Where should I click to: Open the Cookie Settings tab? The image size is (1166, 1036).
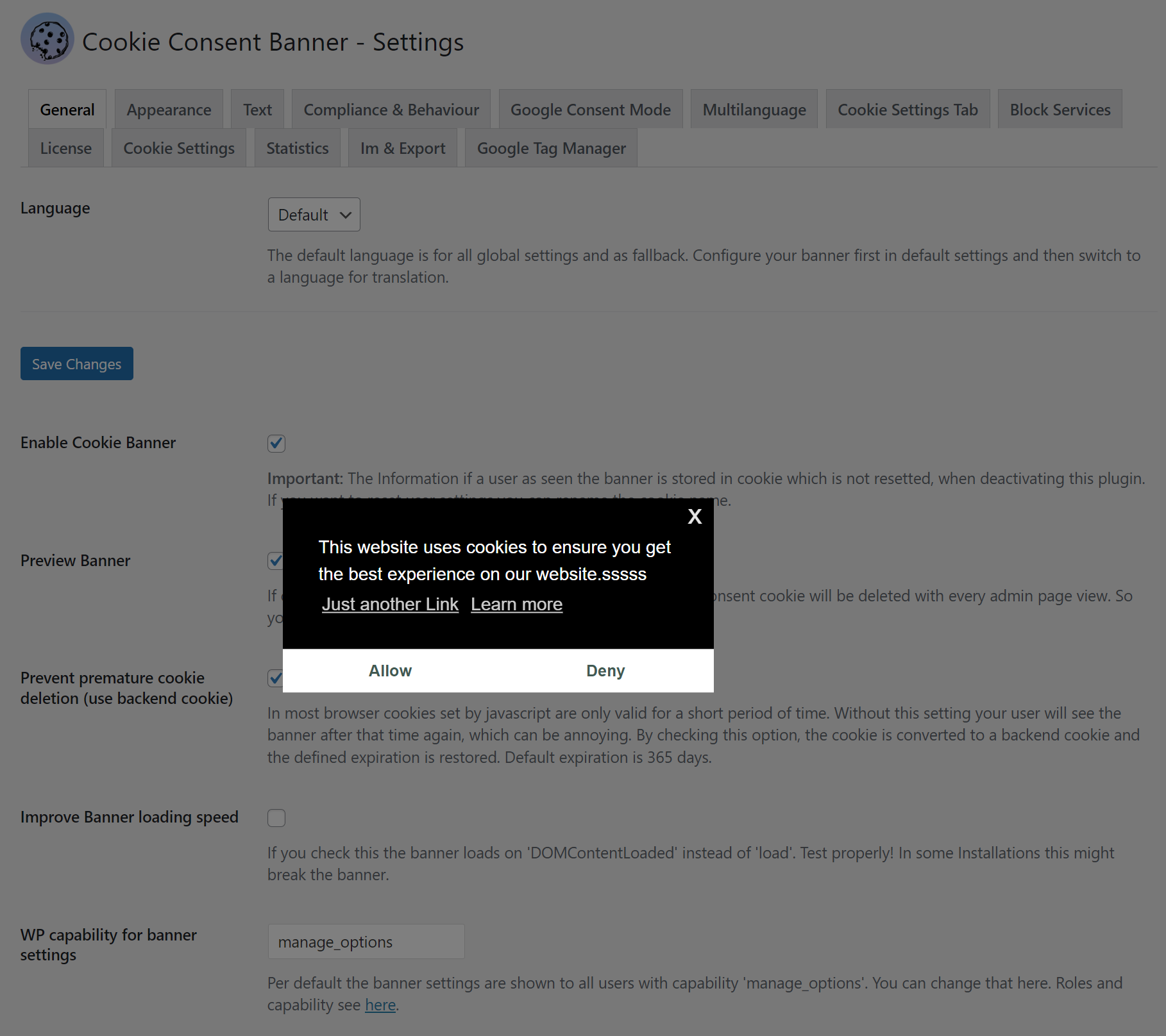(x=179, y=148)
